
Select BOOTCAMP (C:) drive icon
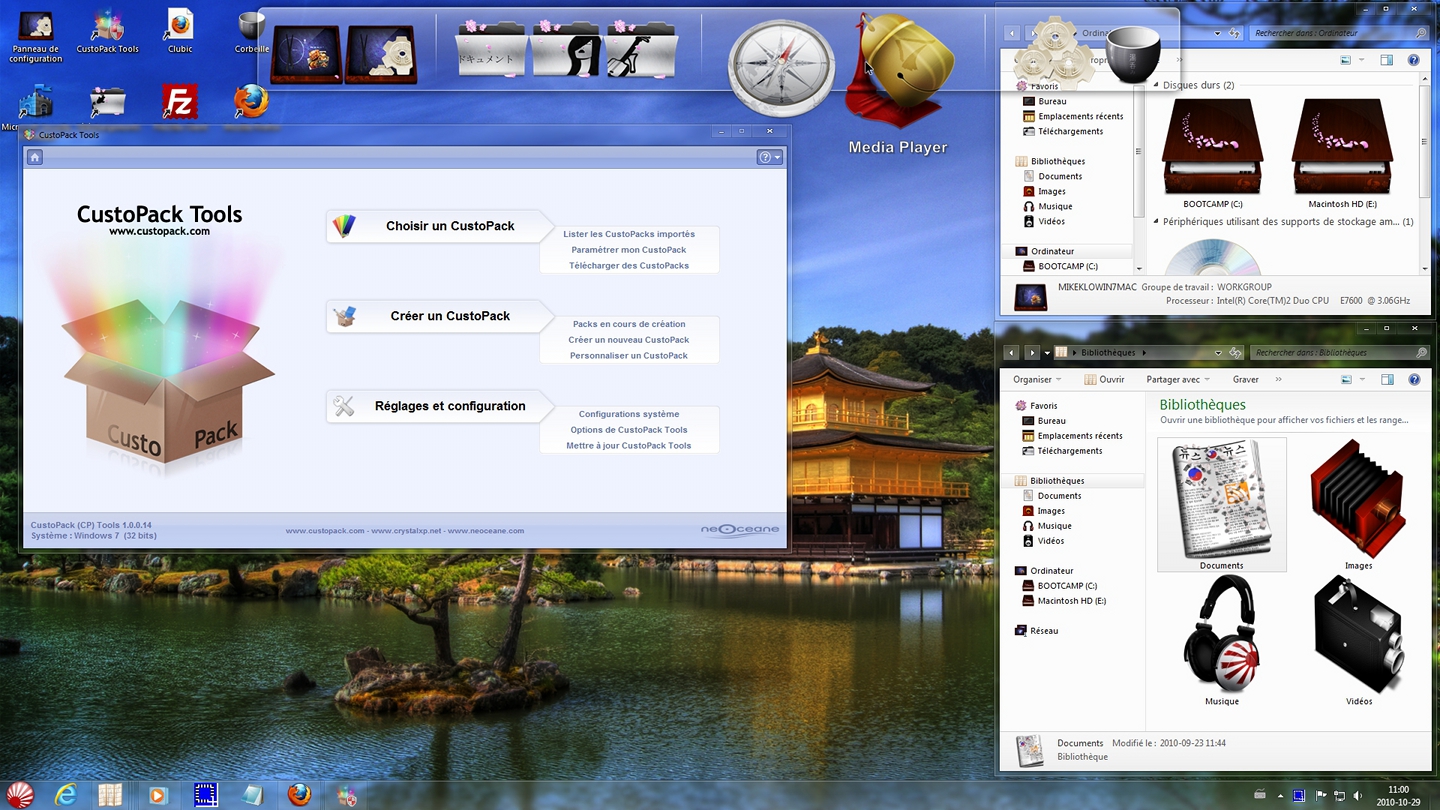click(1212, 153)
